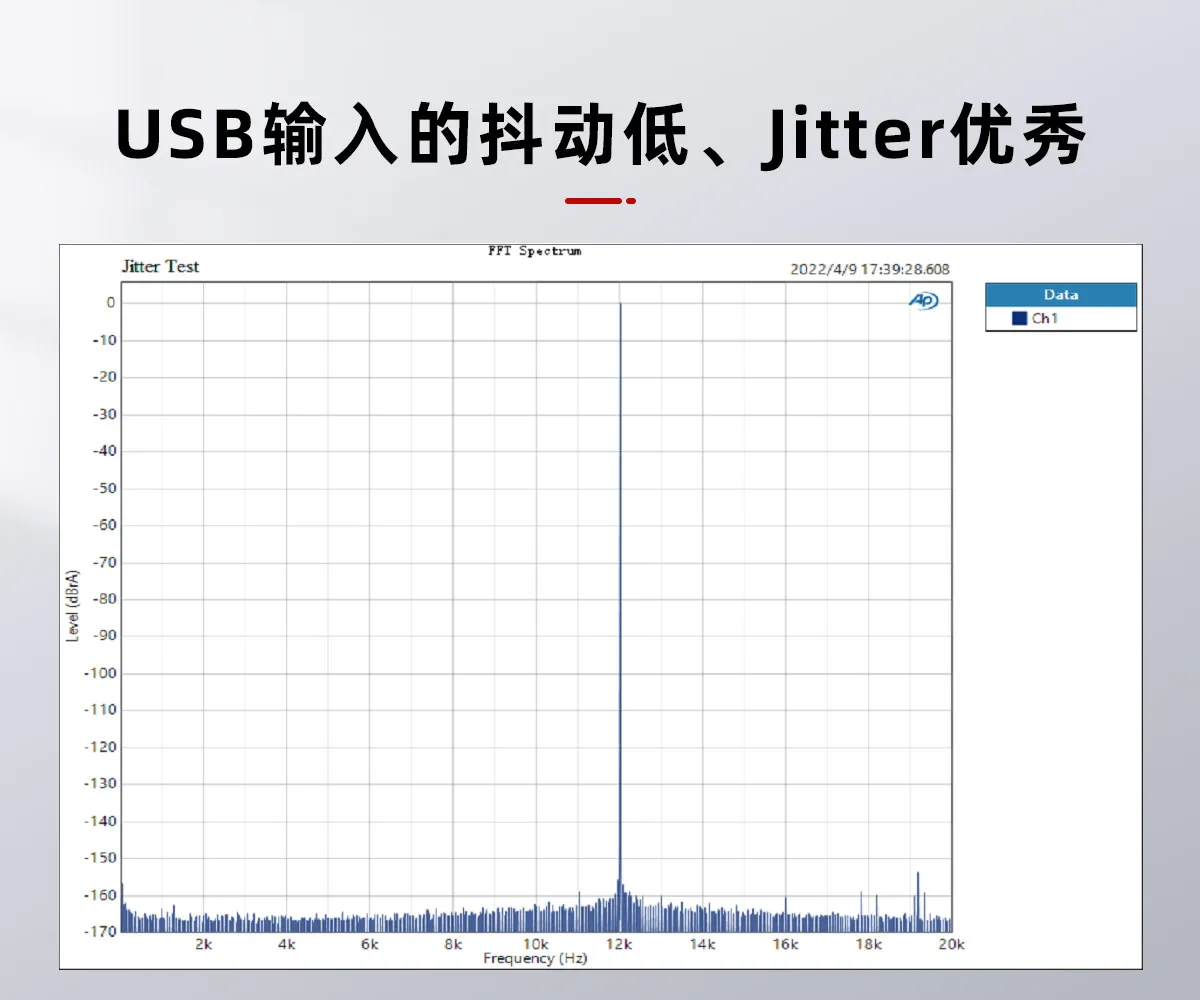Click the 0 tick label on level axis

[110, 303]
